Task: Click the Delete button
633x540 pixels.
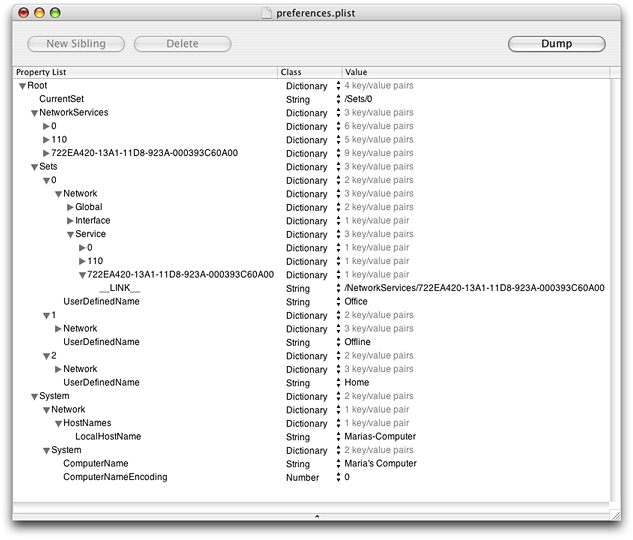Action: 182,44
